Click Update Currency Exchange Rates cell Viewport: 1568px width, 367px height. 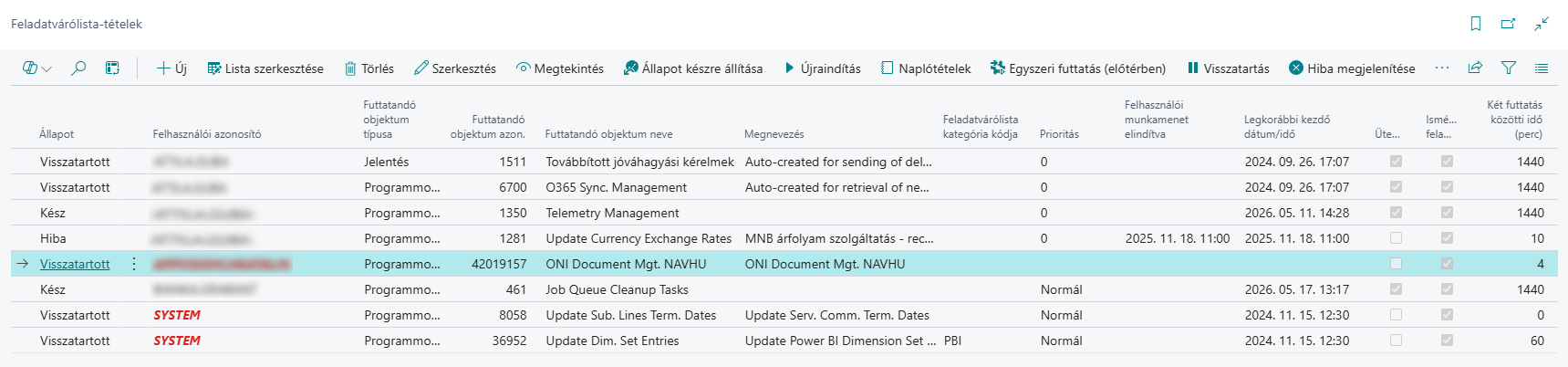point(640,238)
